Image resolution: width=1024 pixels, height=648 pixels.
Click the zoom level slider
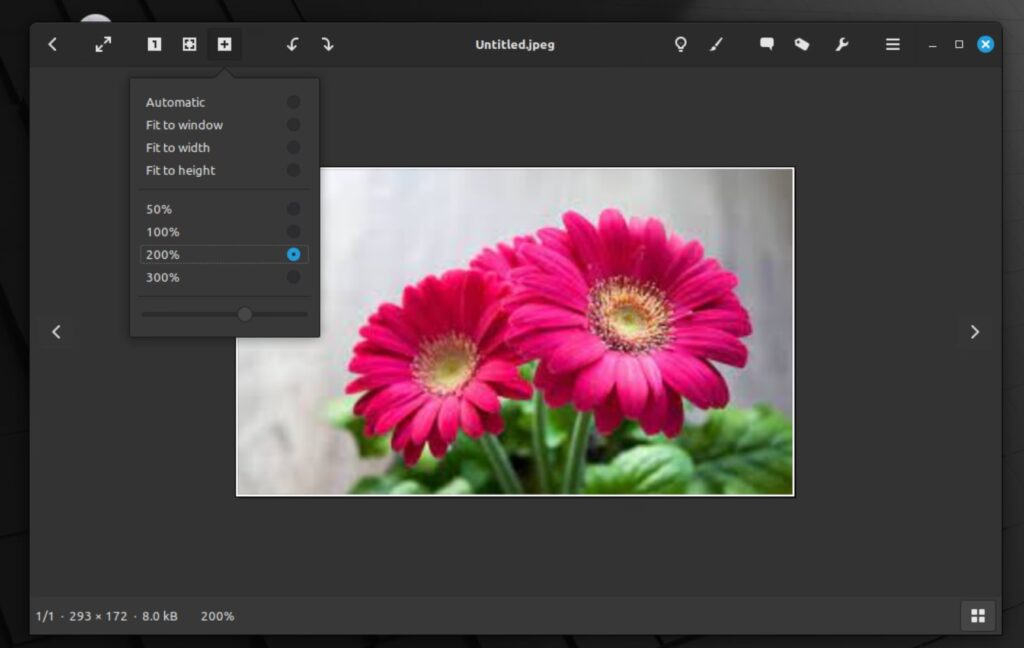tap(225, 314)
